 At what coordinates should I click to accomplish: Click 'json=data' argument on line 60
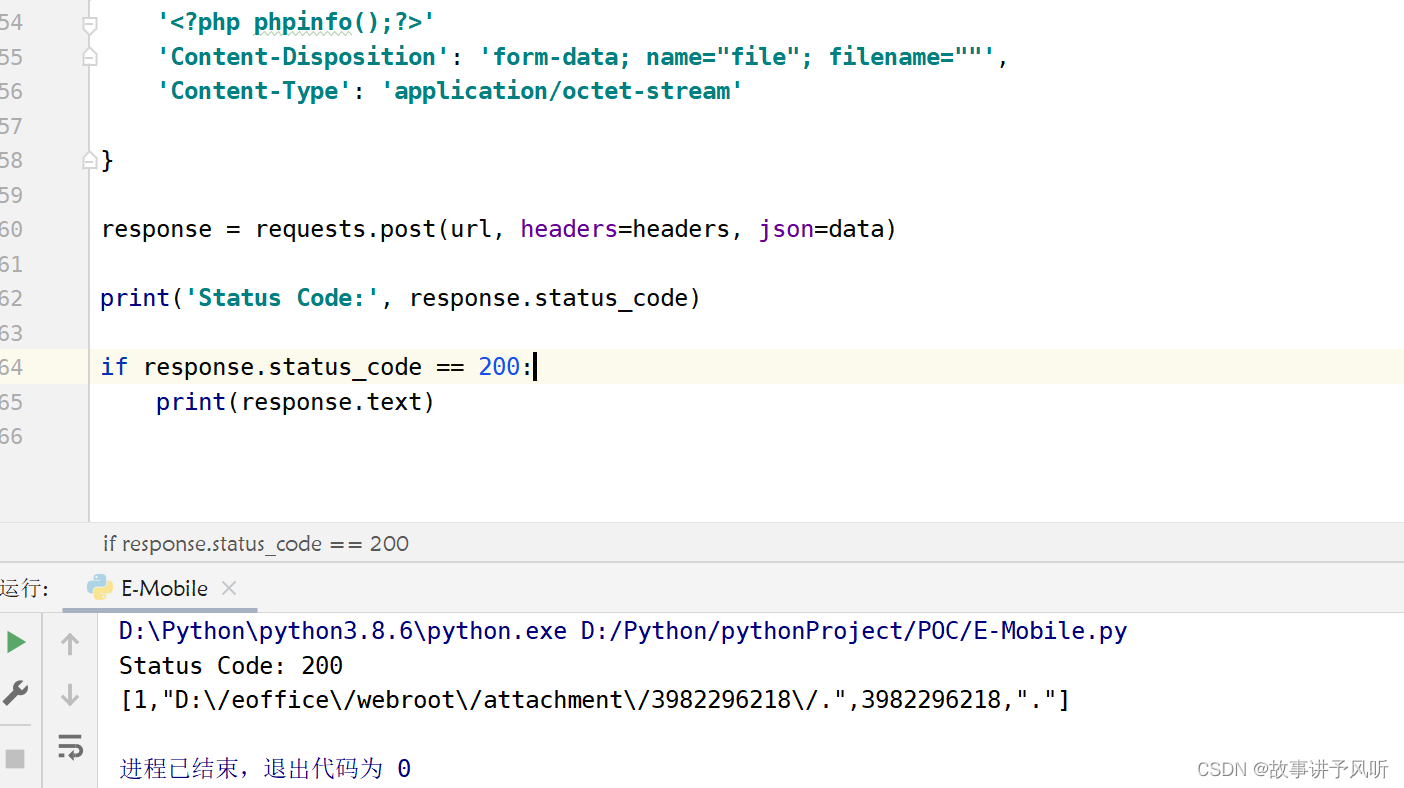tap(821, 229)
